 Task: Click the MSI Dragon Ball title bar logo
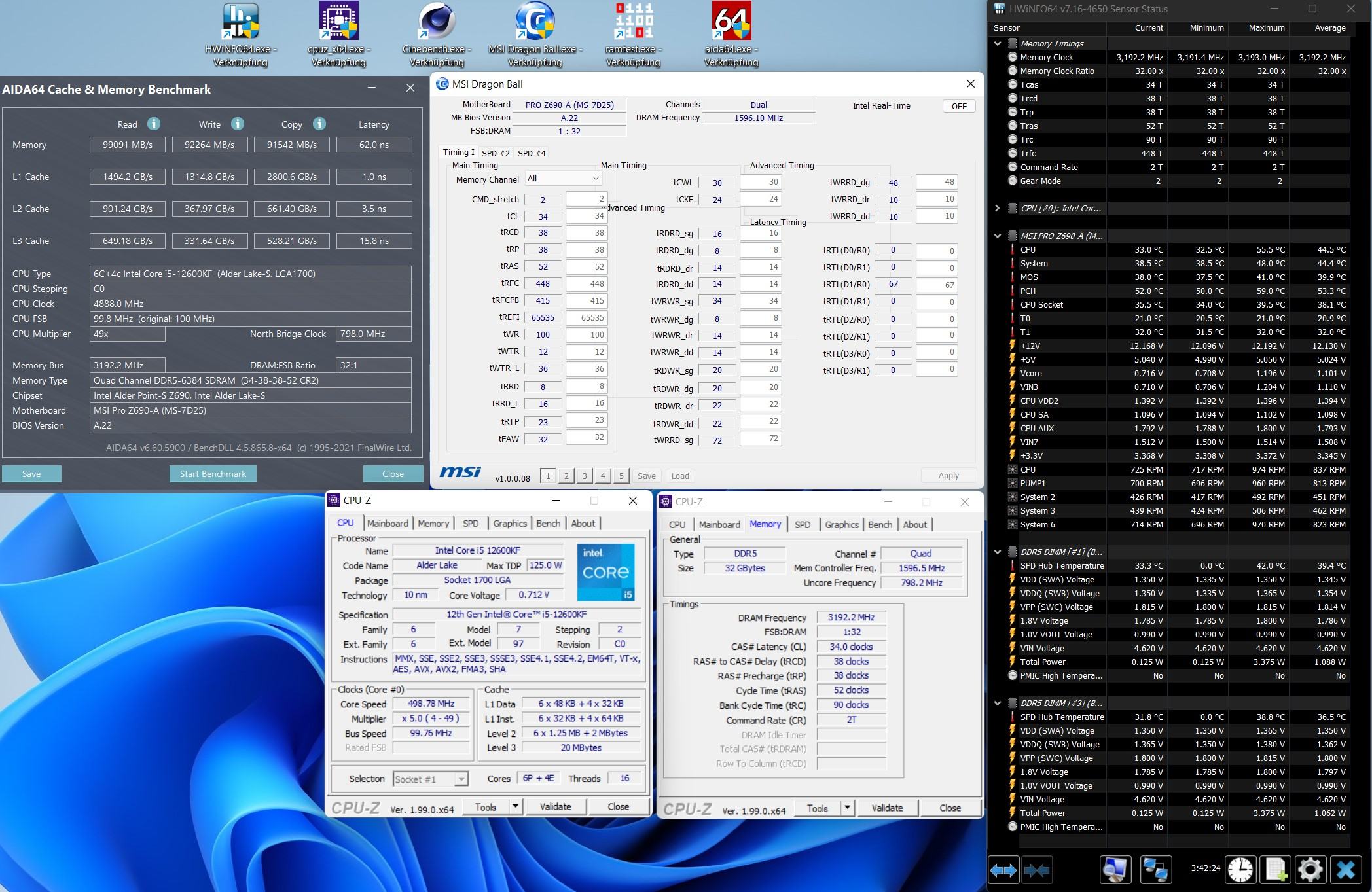tap(442, 84)
